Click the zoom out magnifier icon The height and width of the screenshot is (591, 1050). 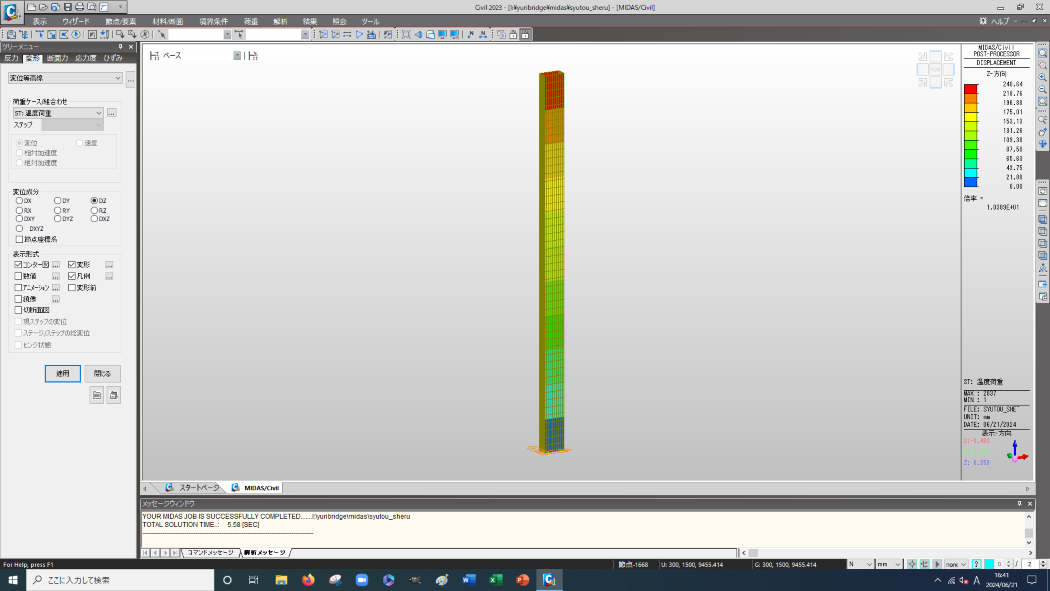[1043, 90]
